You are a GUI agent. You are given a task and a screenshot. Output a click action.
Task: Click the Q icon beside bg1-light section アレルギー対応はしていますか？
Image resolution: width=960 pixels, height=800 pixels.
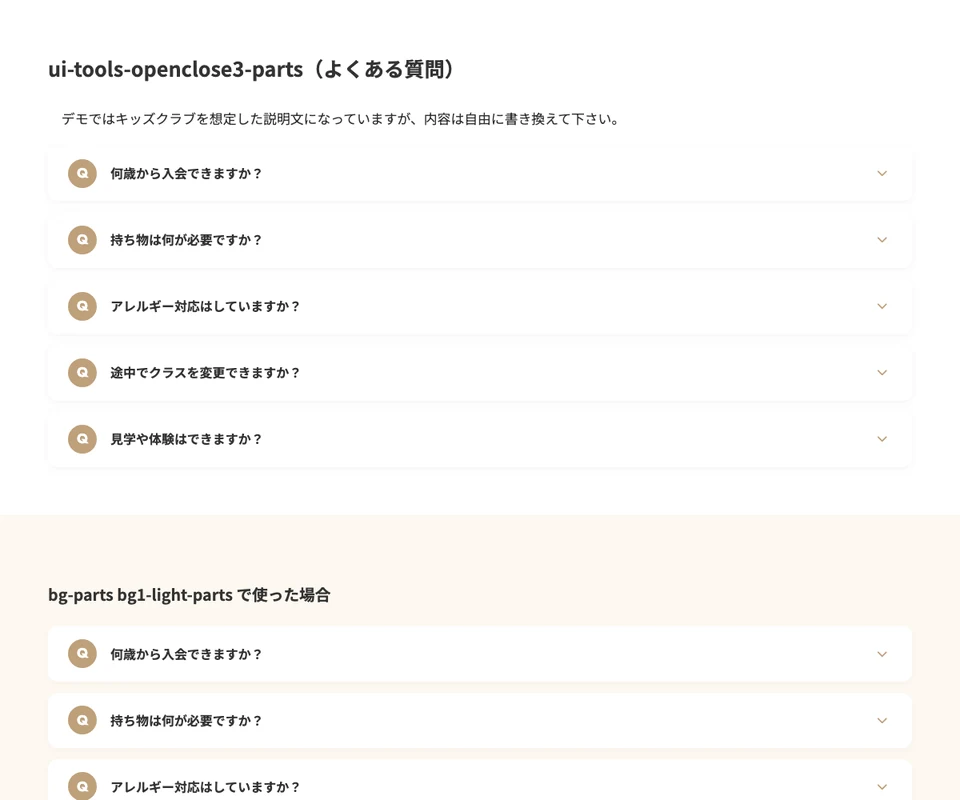82,786
